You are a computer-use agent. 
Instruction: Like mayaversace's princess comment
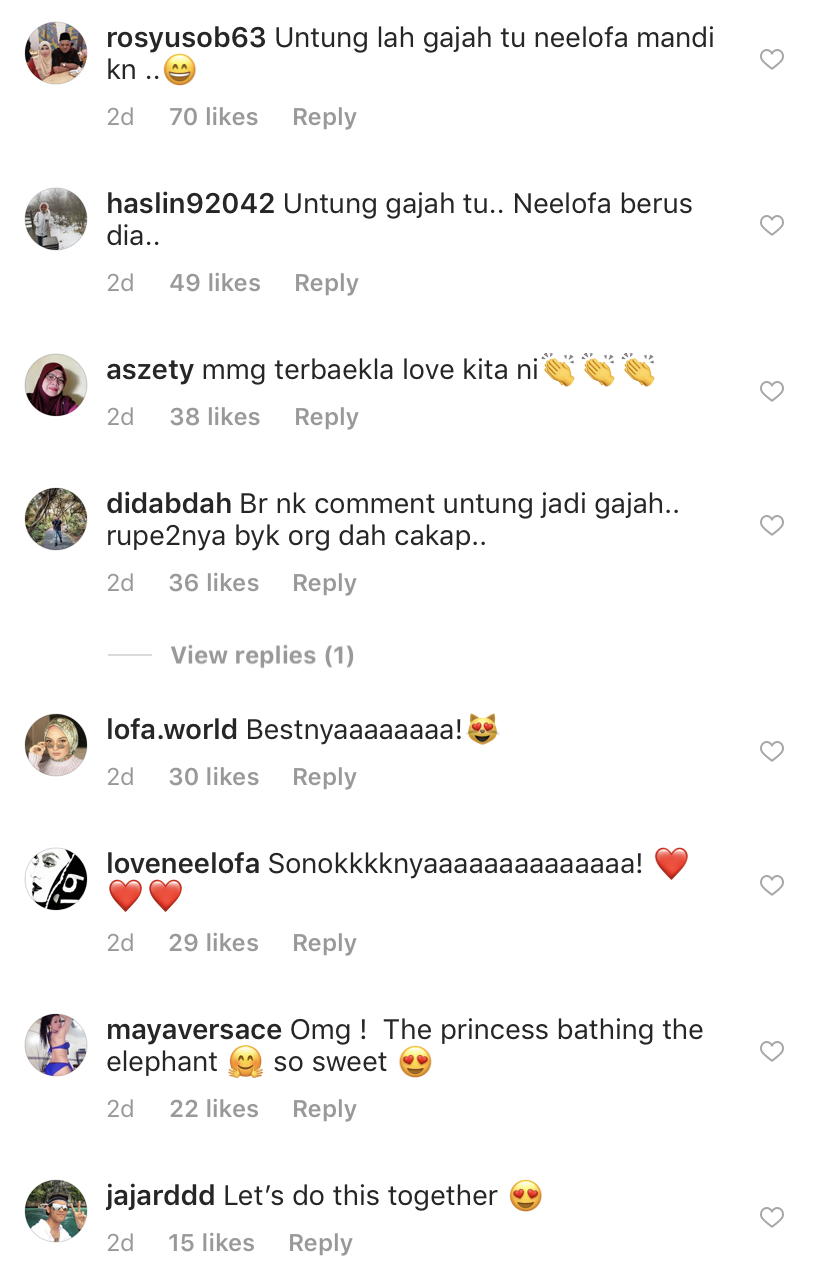772,1052
